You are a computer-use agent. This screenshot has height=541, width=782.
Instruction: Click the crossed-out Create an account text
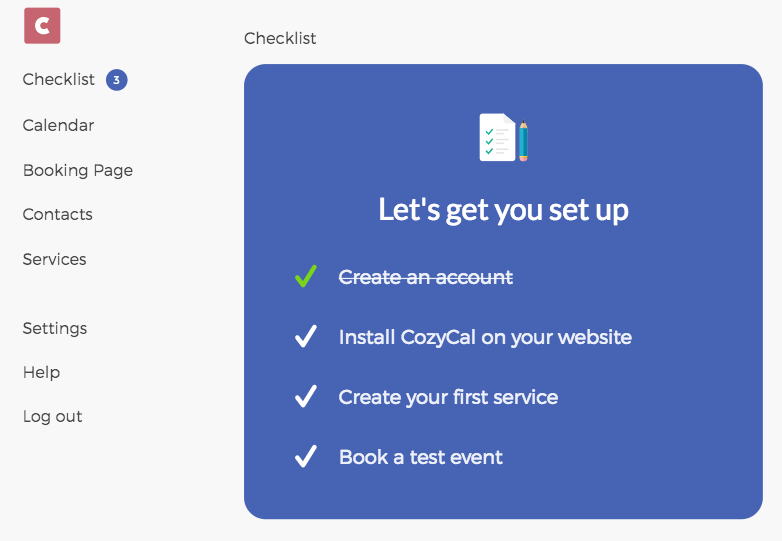pos(425,277)
